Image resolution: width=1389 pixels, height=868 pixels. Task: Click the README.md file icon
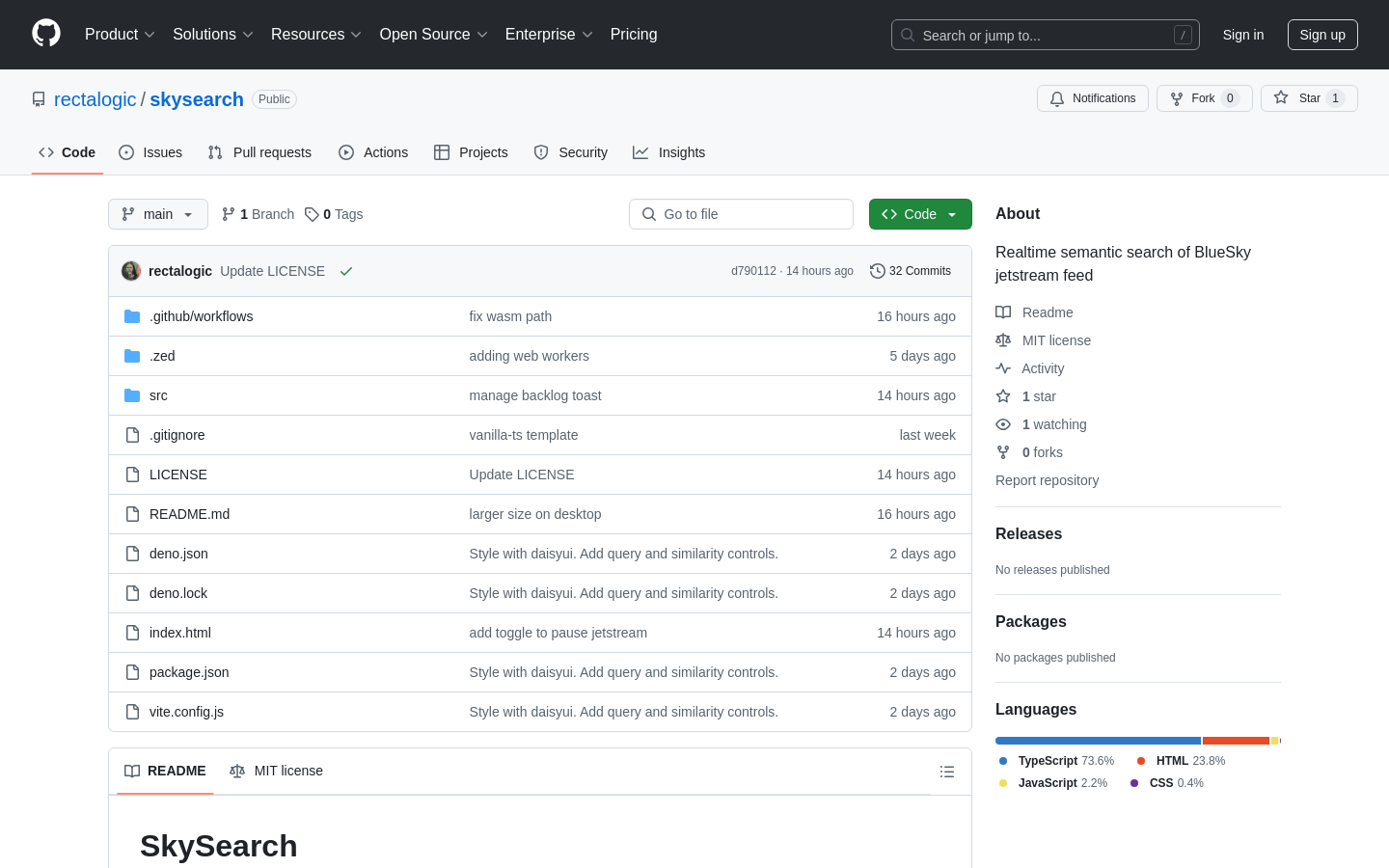132,514
